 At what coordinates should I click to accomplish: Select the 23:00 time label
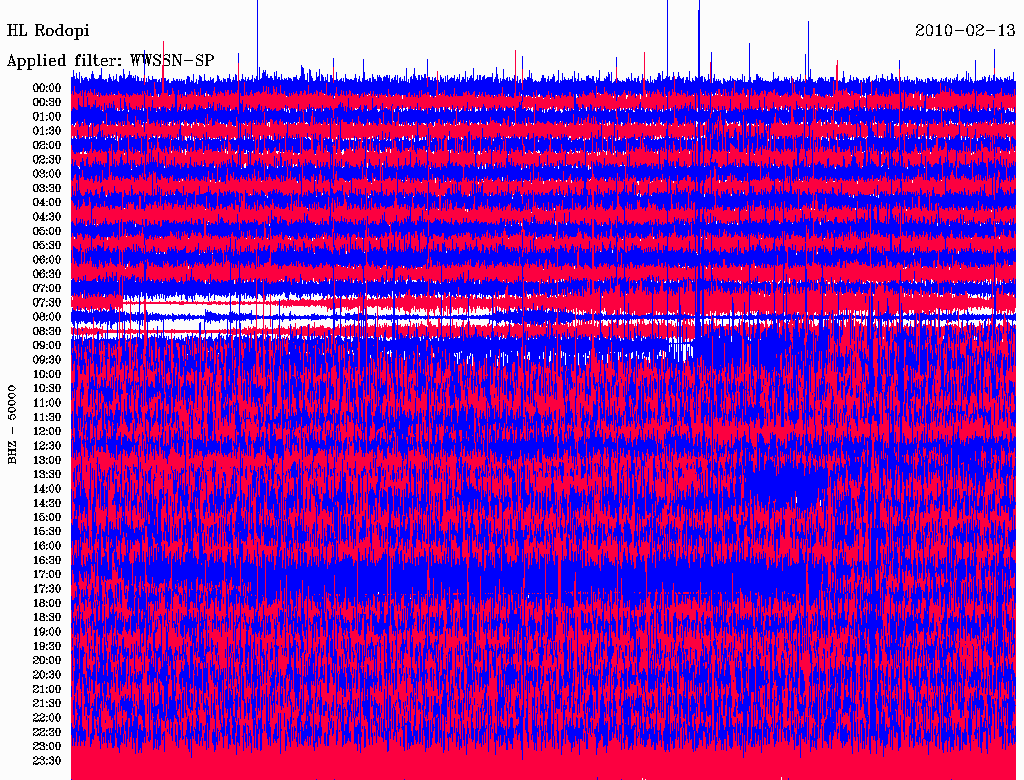point(47,747)
